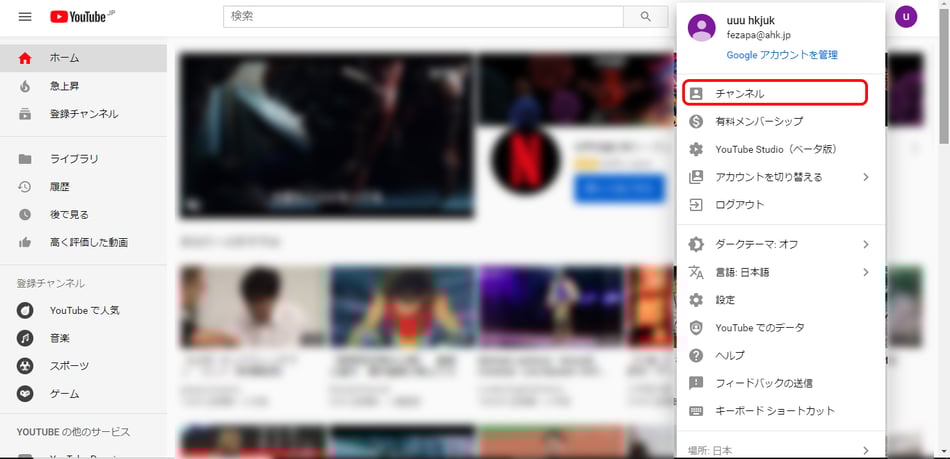
Task: Click the チャンネル person icon in menu
Action: [696, 93]
